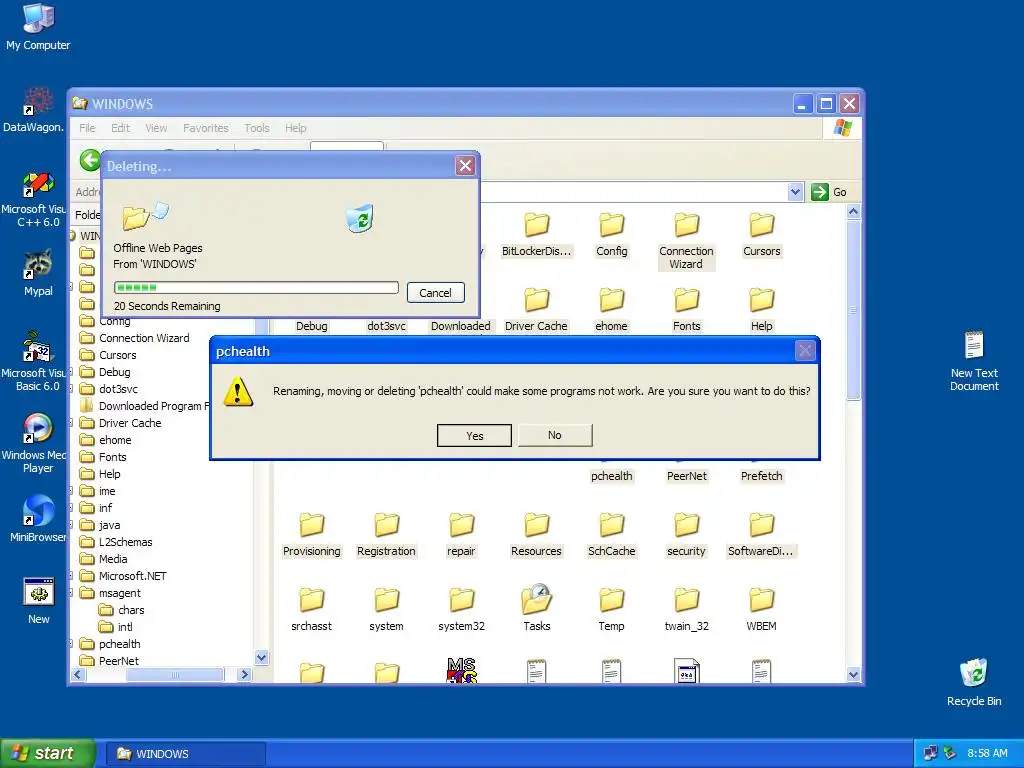1024x768 pixels.
Task: Select system folder icon
Action: pyautogui.click(x=386, y=611)
